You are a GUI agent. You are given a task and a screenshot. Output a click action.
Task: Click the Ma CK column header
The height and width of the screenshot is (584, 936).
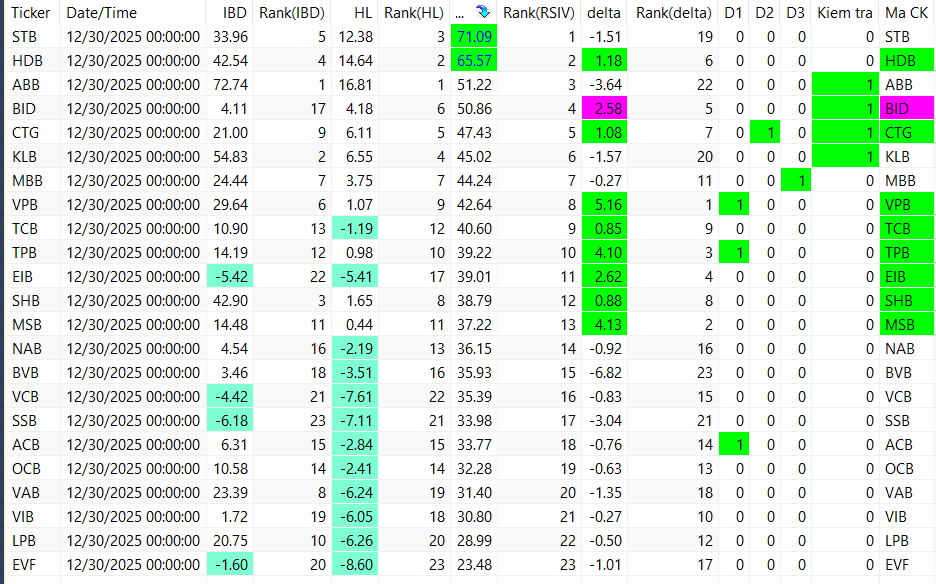[906, 13]
